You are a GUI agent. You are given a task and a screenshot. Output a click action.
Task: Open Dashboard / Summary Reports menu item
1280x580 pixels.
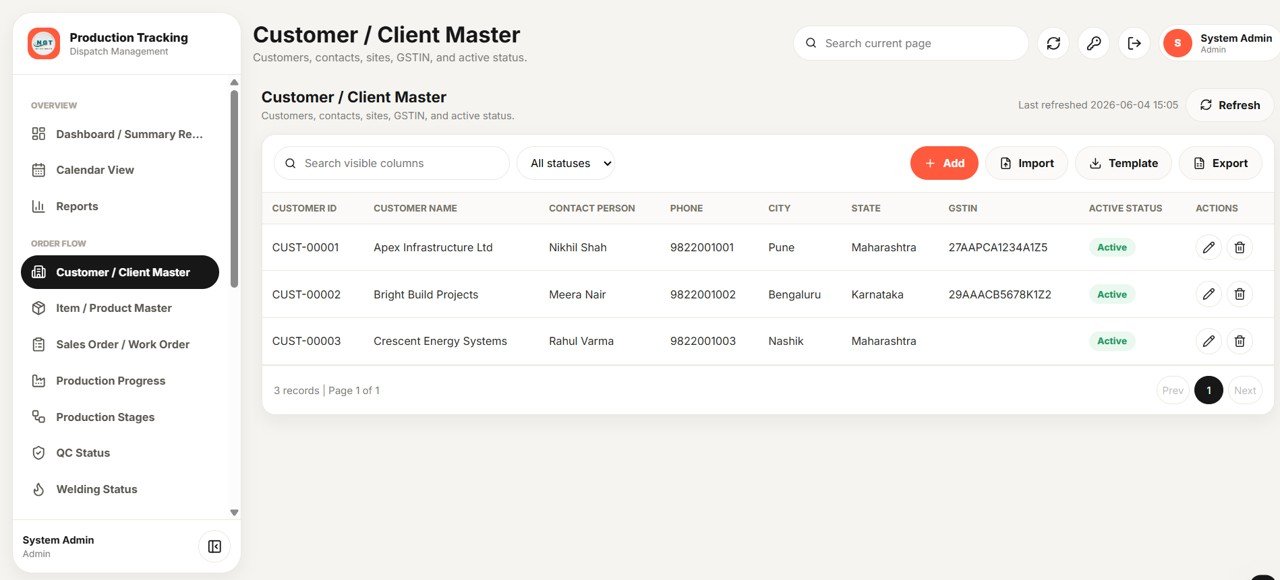[120, 134]
